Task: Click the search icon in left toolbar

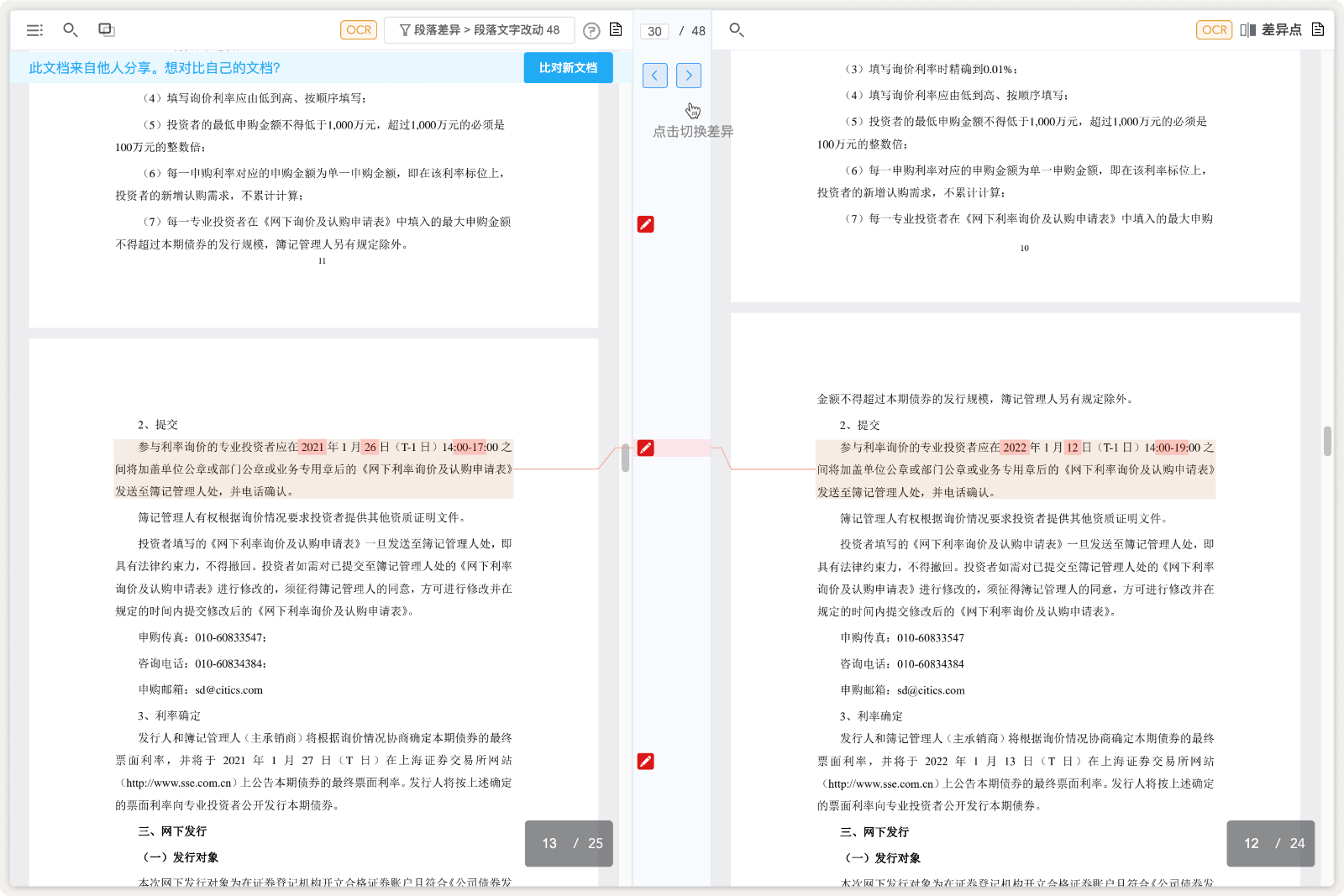Action: [x=71, y=29]
